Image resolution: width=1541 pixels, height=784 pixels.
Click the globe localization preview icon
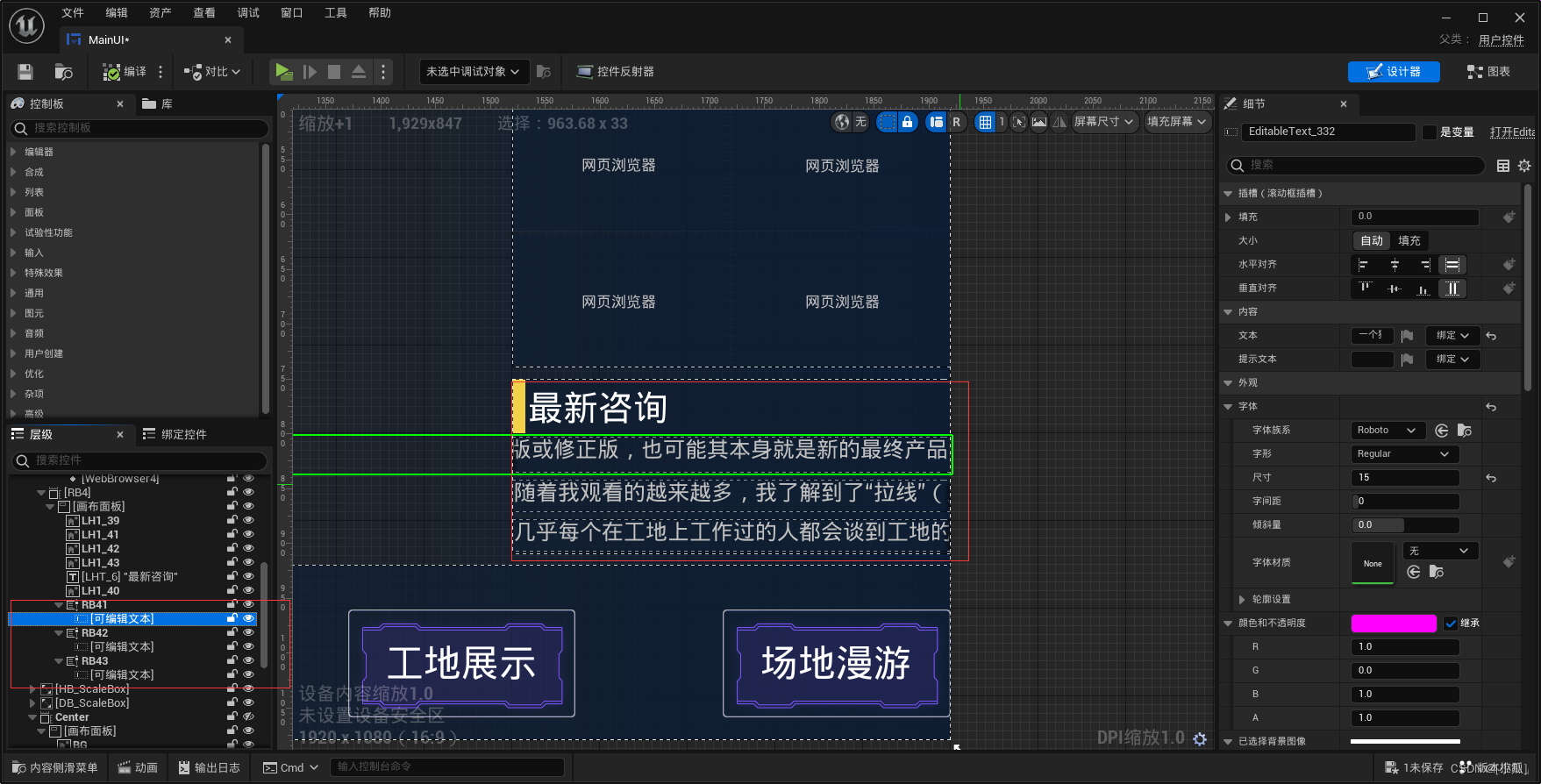[842, 122]
